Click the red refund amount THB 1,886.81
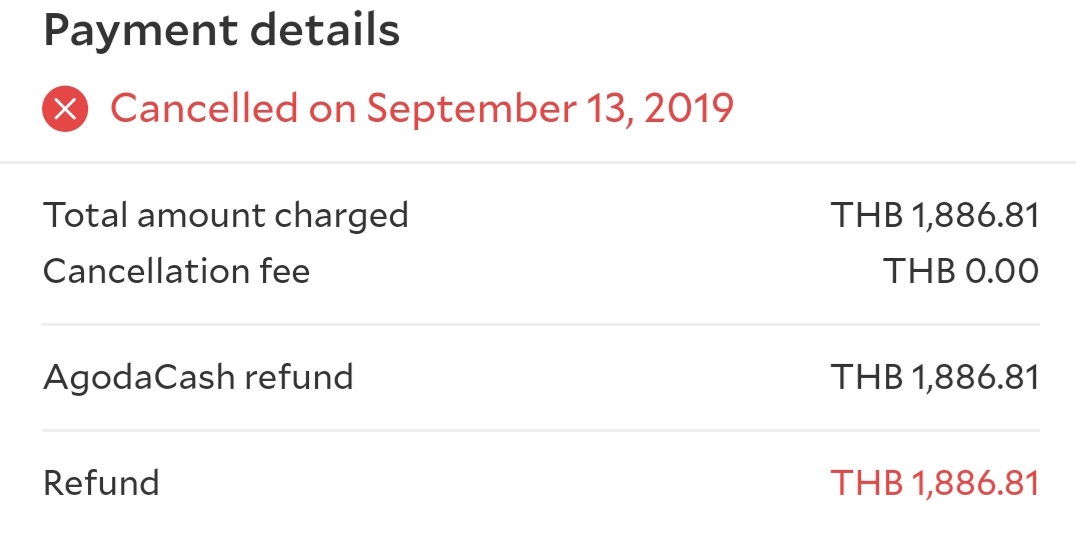 (935, 483)
